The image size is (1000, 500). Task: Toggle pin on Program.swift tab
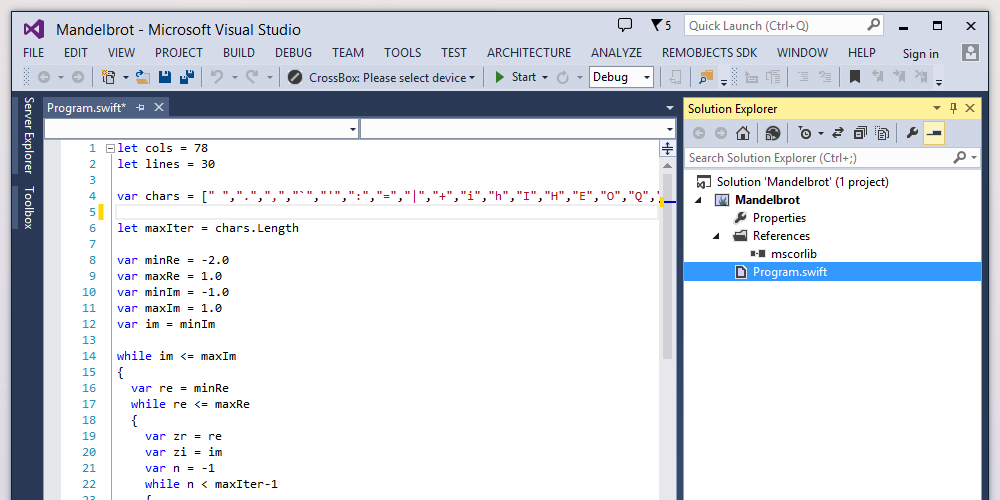(x=140, y=107)
